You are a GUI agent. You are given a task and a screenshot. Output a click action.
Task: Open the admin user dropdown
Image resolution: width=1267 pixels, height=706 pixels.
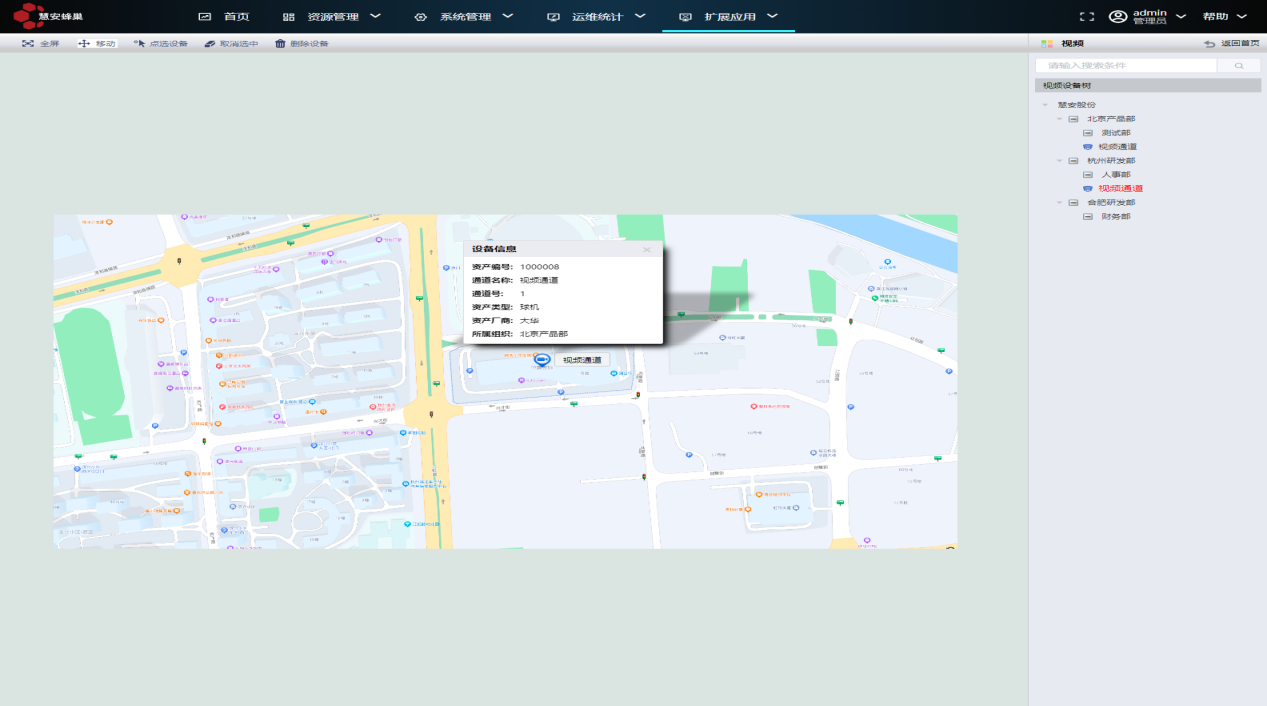pos(1148,17)
